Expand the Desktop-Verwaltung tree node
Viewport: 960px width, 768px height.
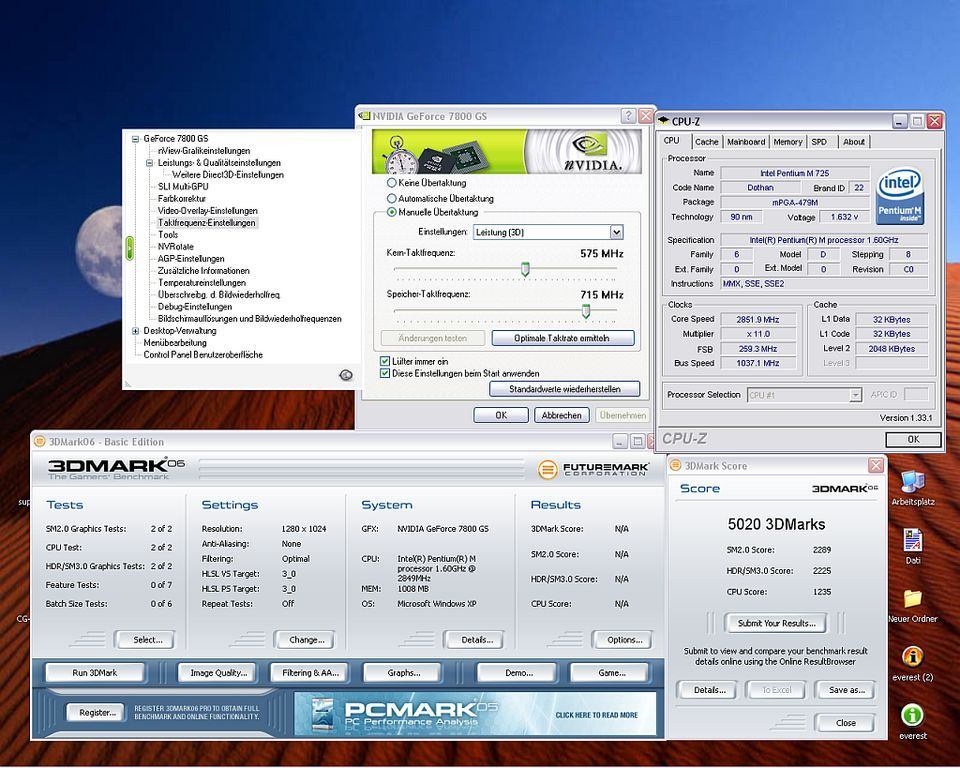[135, 331]
